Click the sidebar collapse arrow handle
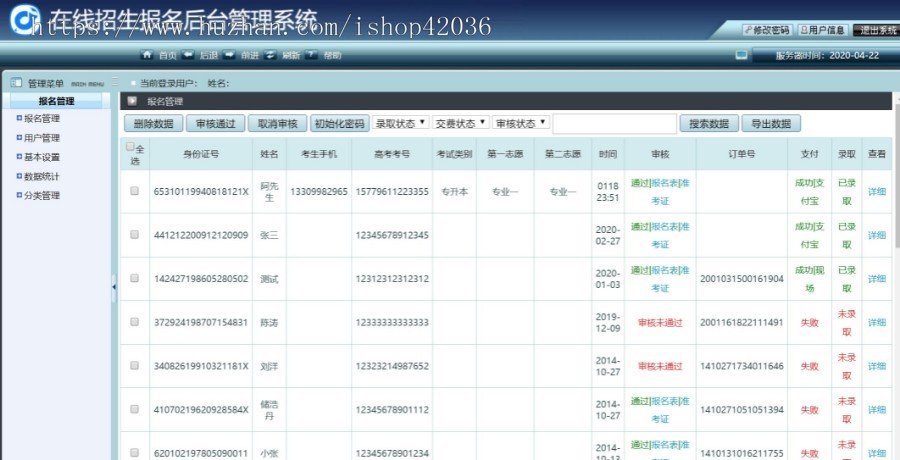 coord(113,287)
